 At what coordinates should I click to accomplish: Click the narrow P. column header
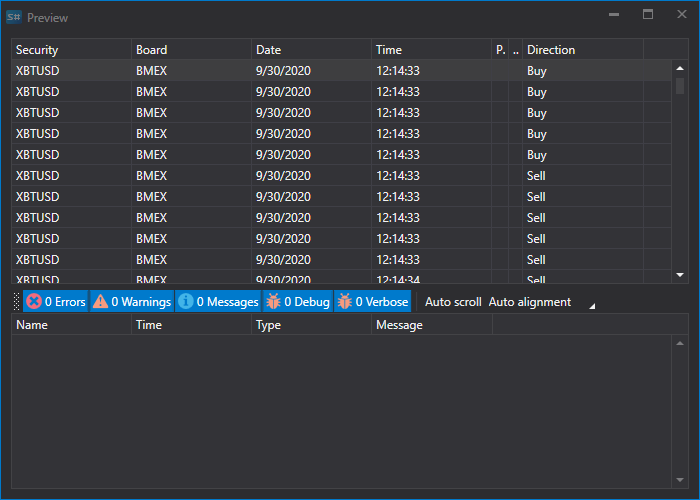pos(500,50)
